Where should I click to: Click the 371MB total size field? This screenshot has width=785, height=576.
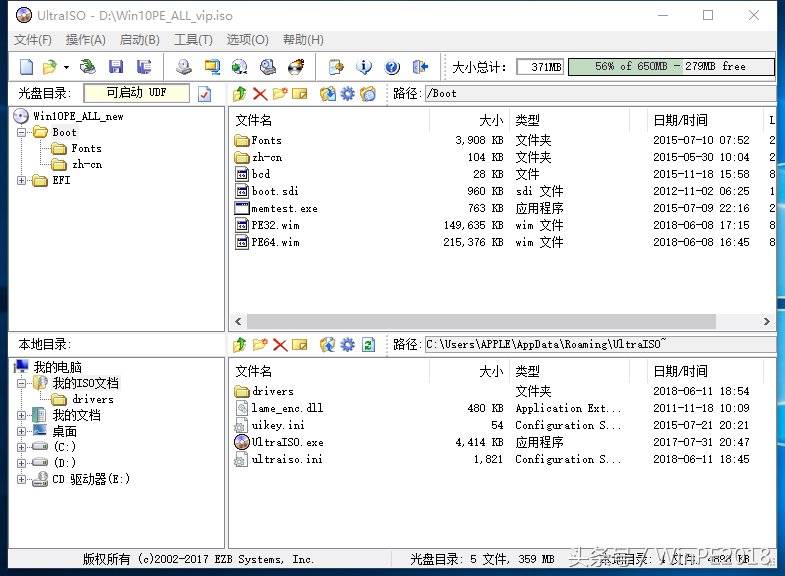click(540, 67)
